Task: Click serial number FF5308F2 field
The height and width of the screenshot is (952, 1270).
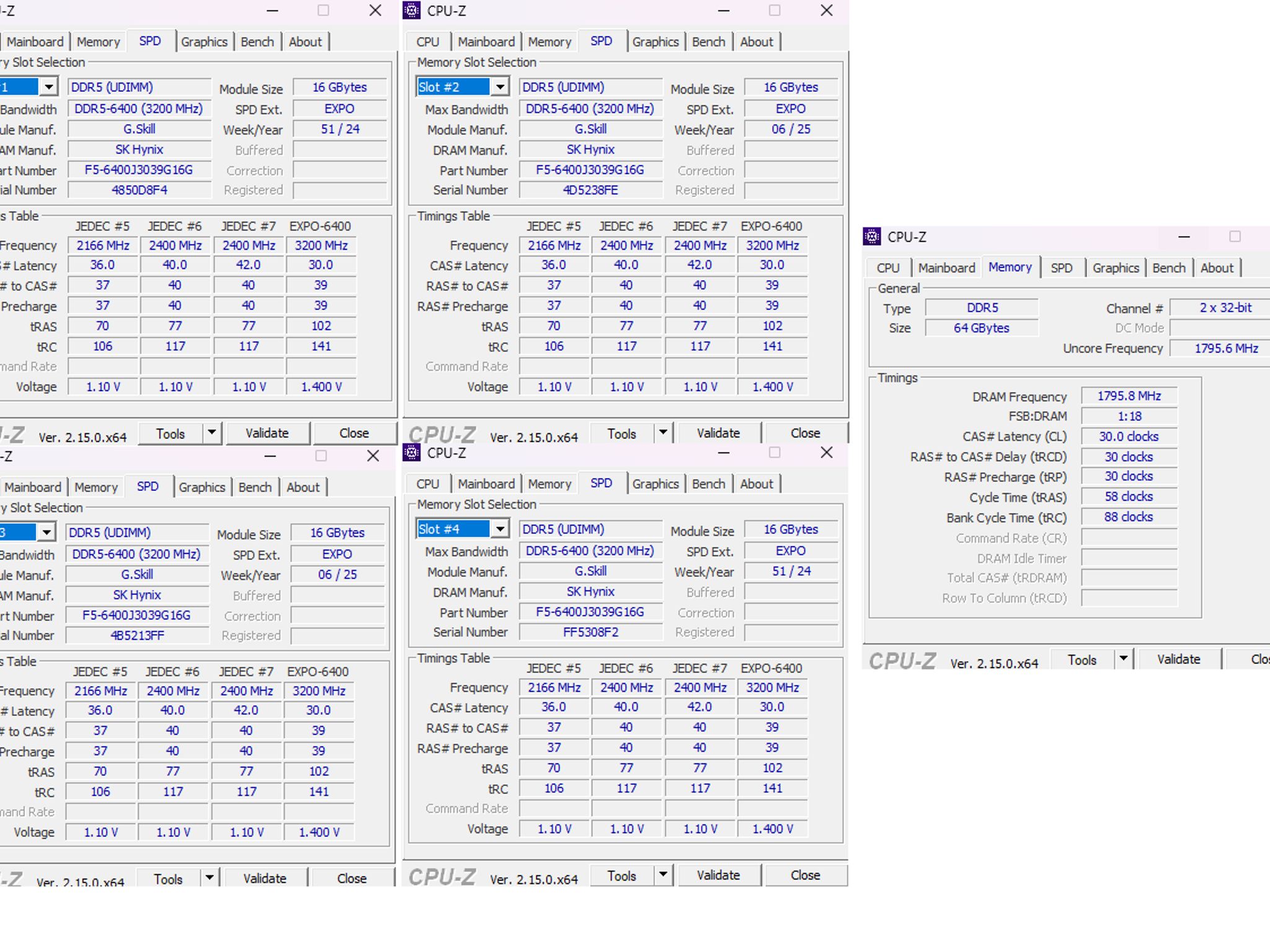Action: tap(590, 632)
